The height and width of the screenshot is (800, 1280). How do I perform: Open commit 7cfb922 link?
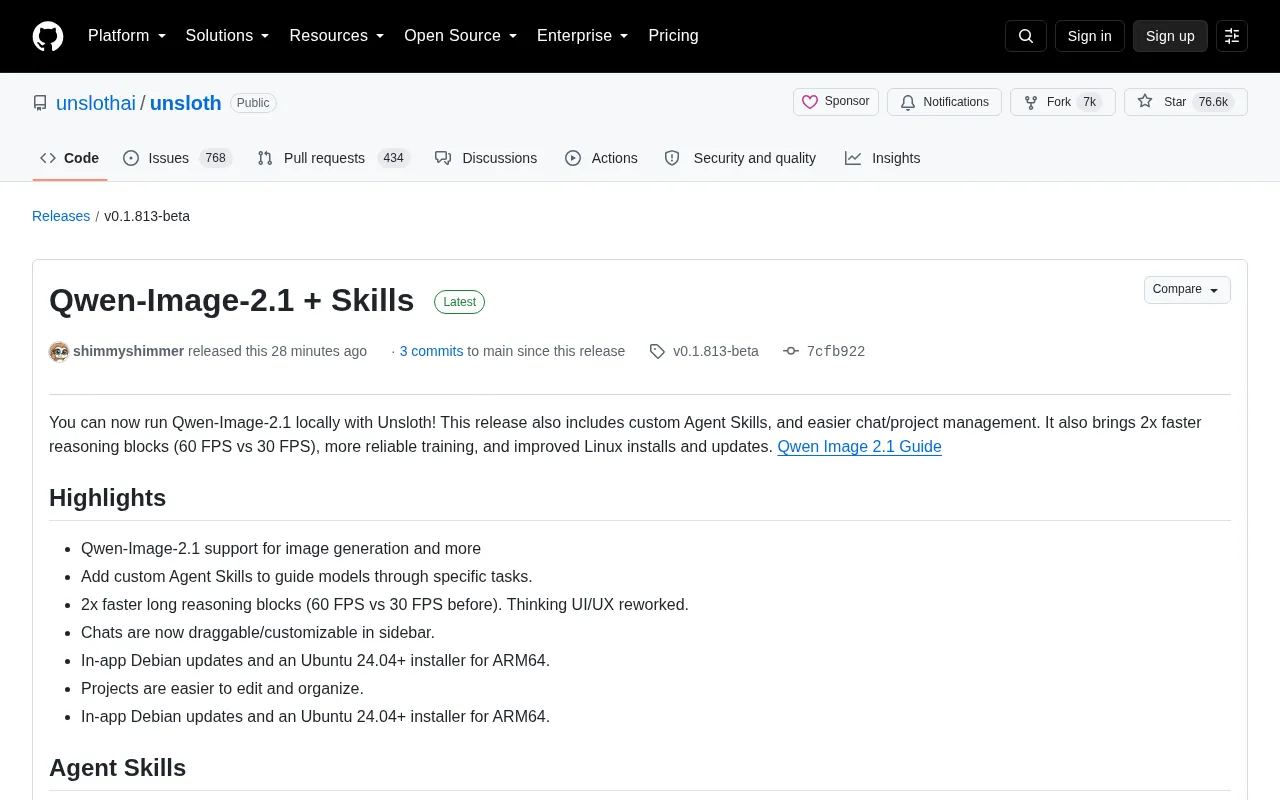click(x=836, y=351)
